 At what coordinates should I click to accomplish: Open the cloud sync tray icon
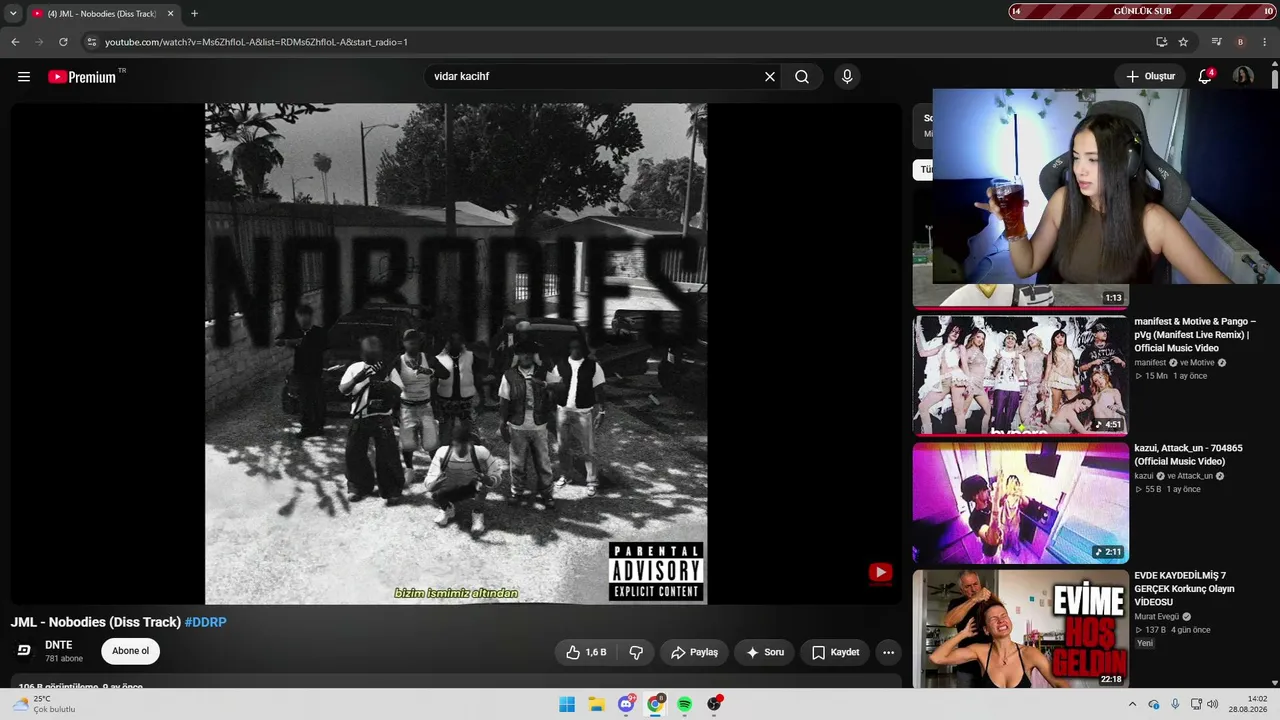[1154, 704]
